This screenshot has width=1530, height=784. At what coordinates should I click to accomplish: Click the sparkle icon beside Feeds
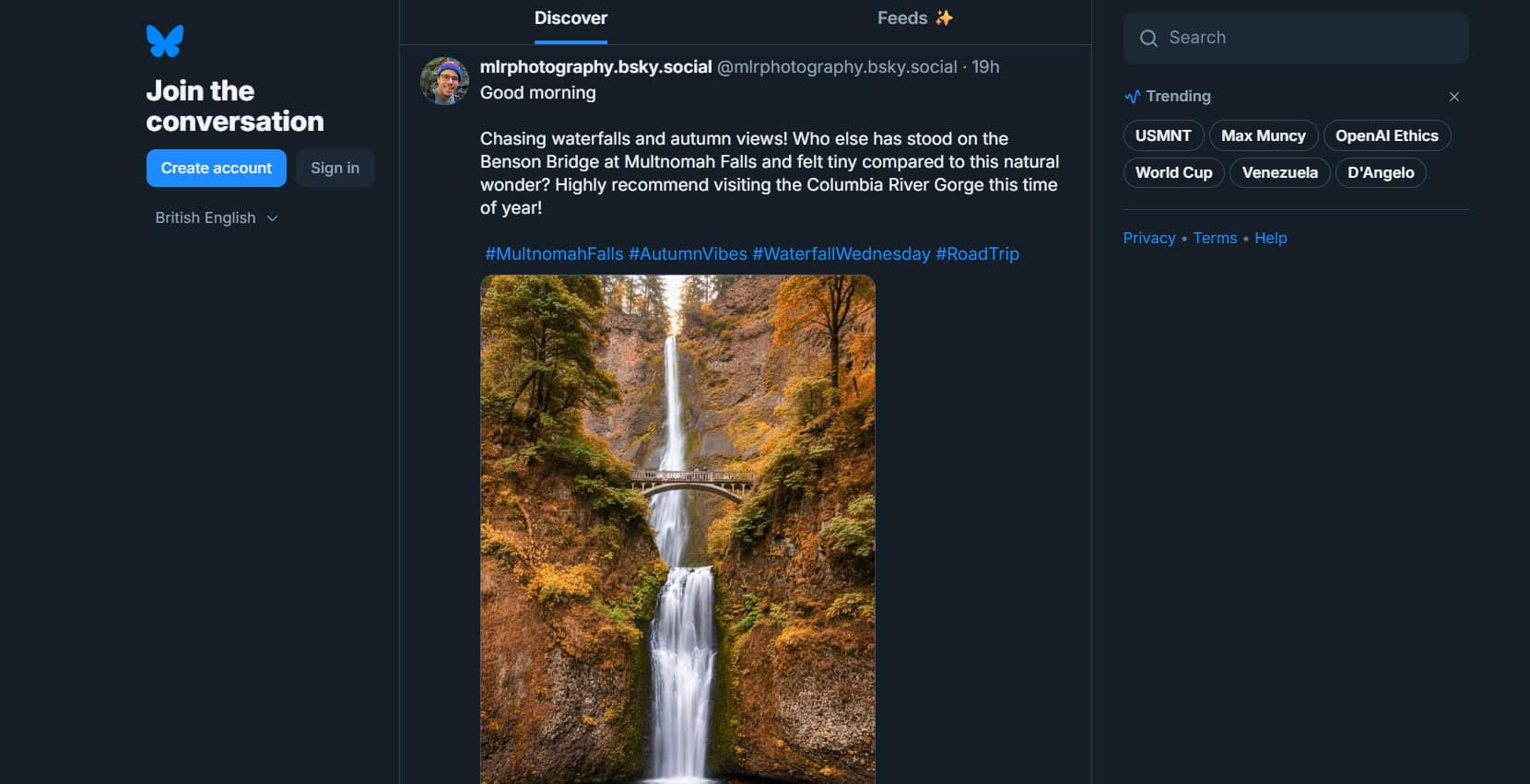pyautogui.click(x=944, y=17)
